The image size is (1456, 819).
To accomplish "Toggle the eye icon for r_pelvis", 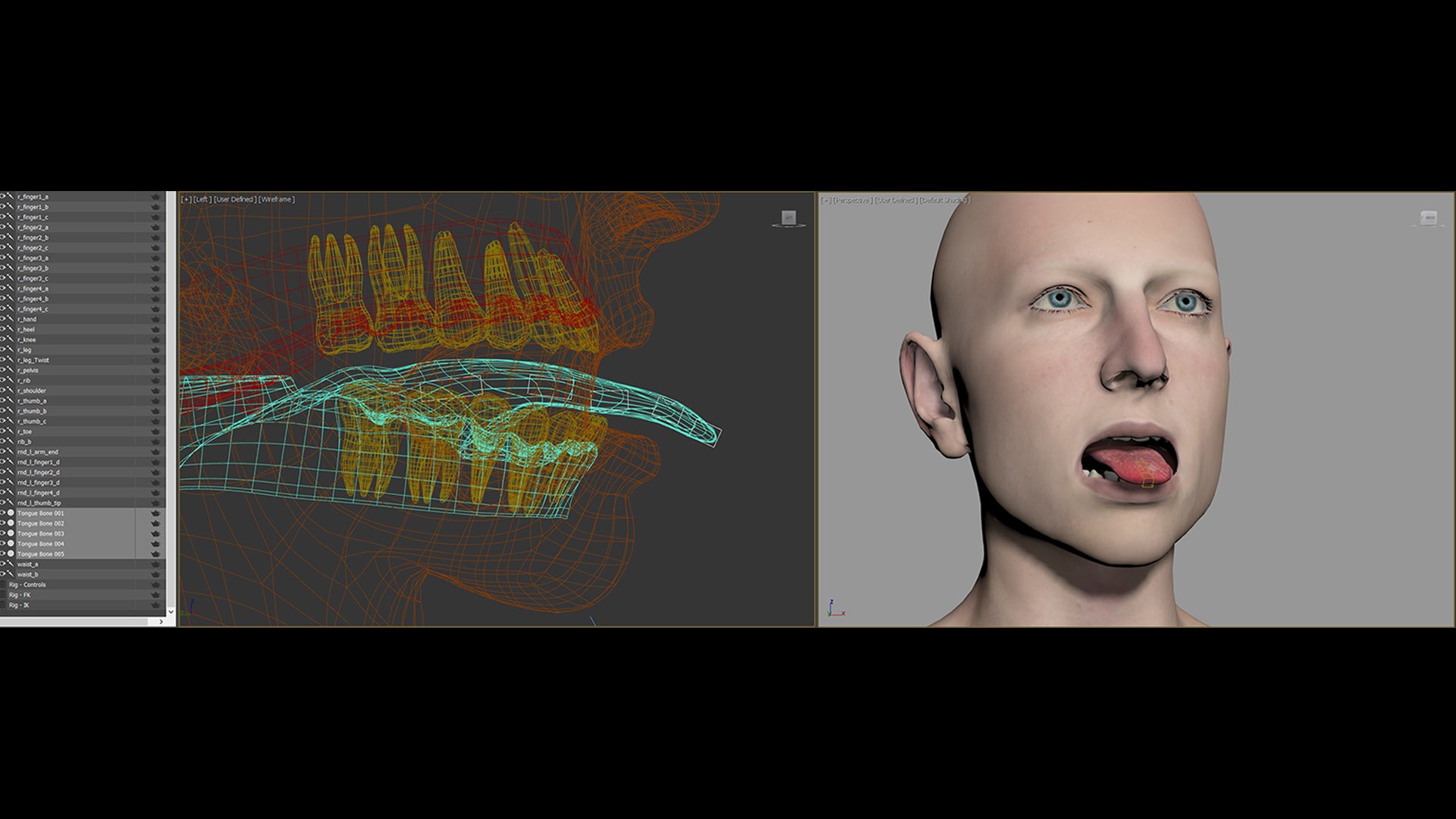I will pos(2,370).
